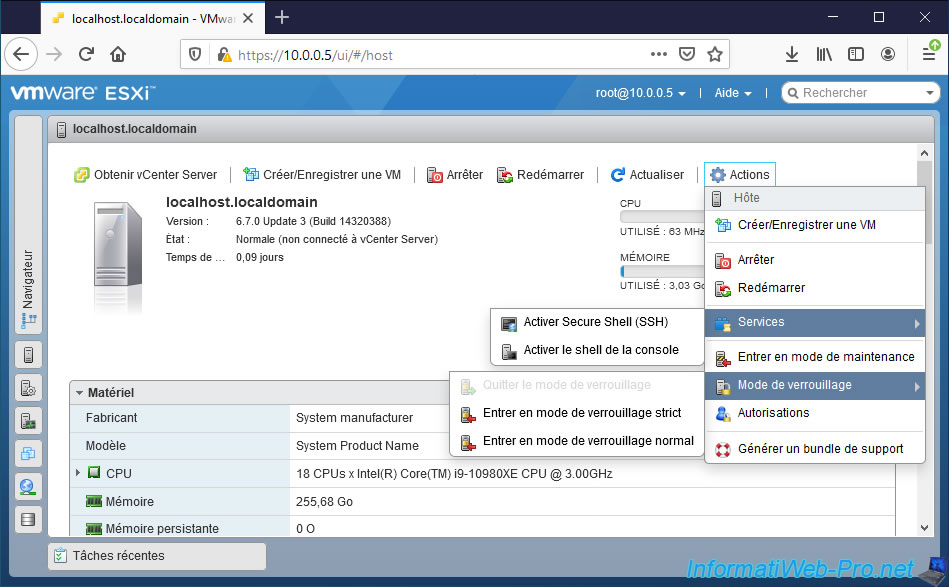The width and height of the screenshot is (949, 587).
Task: Open Firefox downloads arrow icon
Action: (x=791, y=55)
